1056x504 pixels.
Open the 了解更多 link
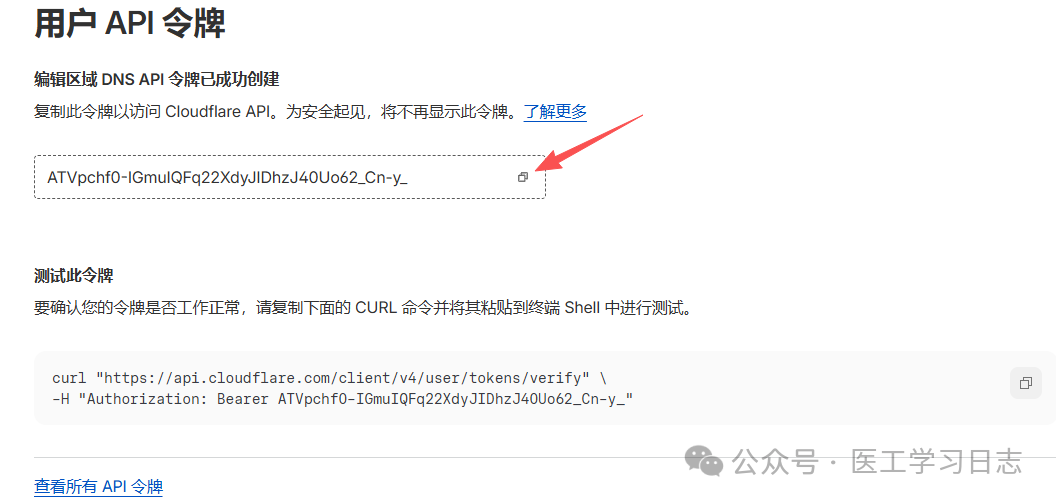click(x=555, y=111)
